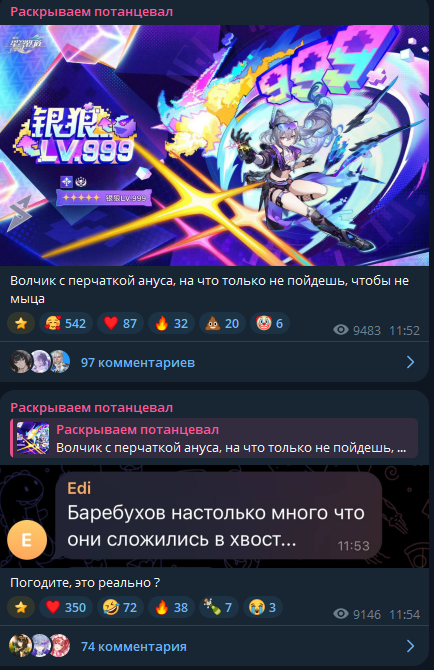Image resolution: width=434 pixels, height=670 pixels.
Task: Click the clown reaction showing 6
Action: tap(270, 323)
